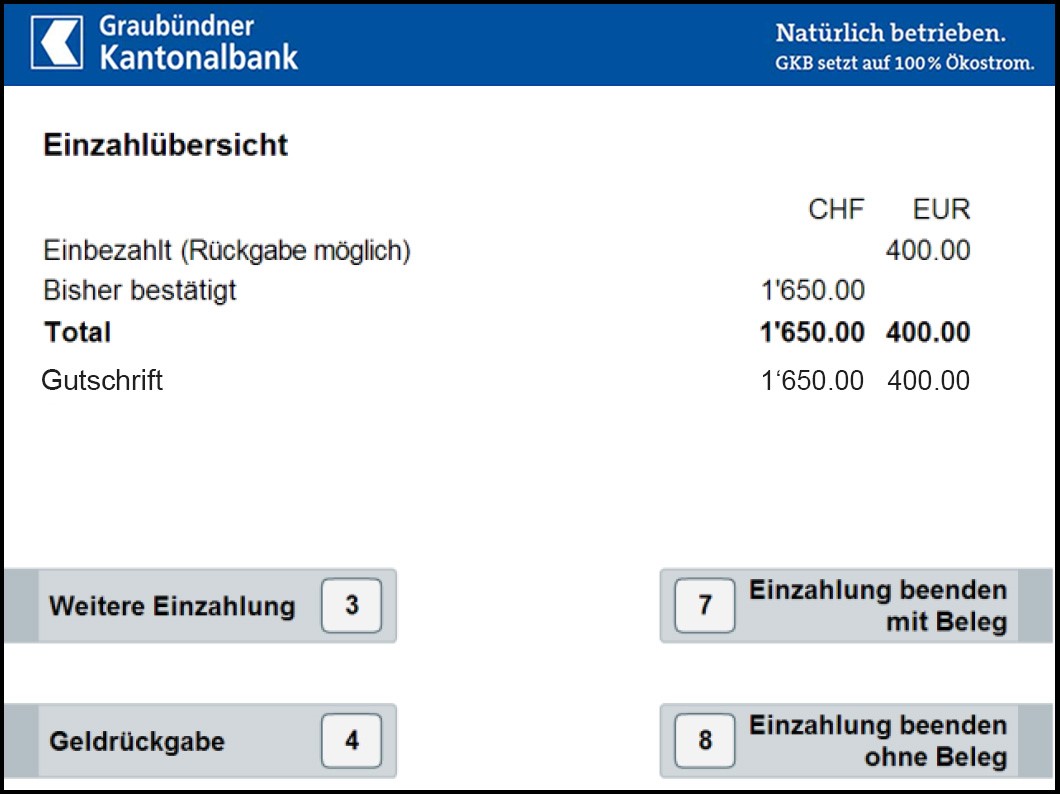This screenshot has height=794, width=1060.
Task: Select the number 3 key icon
Action: (352, 605)
